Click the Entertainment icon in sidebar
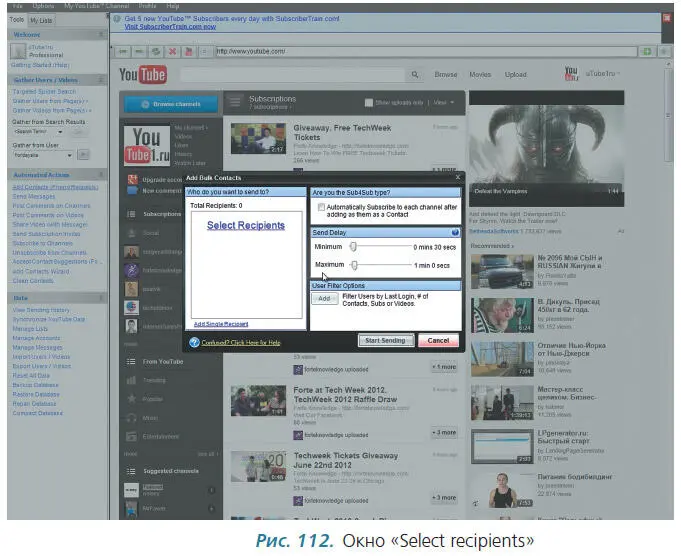Image resolution: width=681 pixels, height=556 pixels. pyautogui.click(x=131, y=436)
